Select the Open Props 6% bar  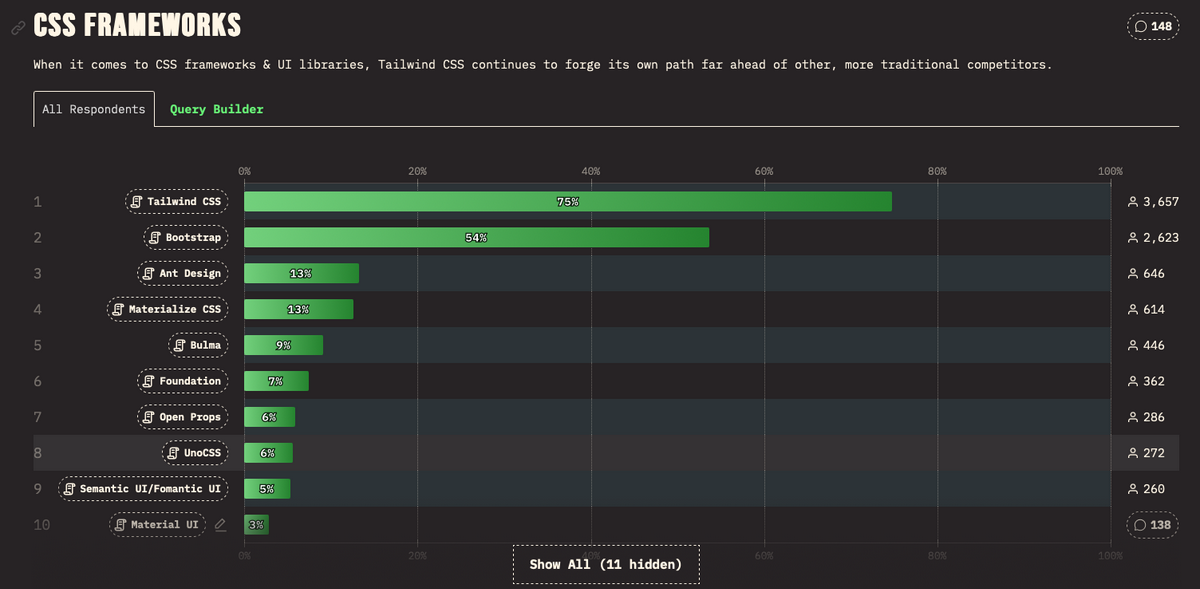(270, 417)
